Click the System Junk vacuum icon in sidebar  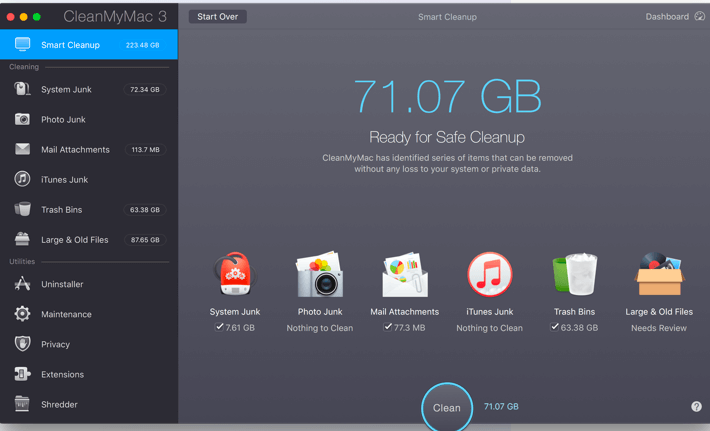[x=22, y=89]
